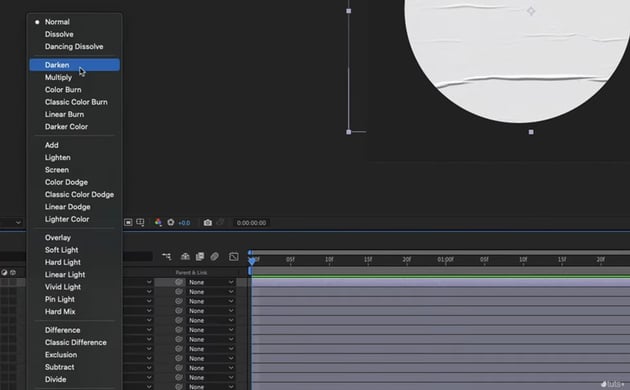The image size is (630, 390).
Task: Open the Graph Editor
Action: [234, 257]
